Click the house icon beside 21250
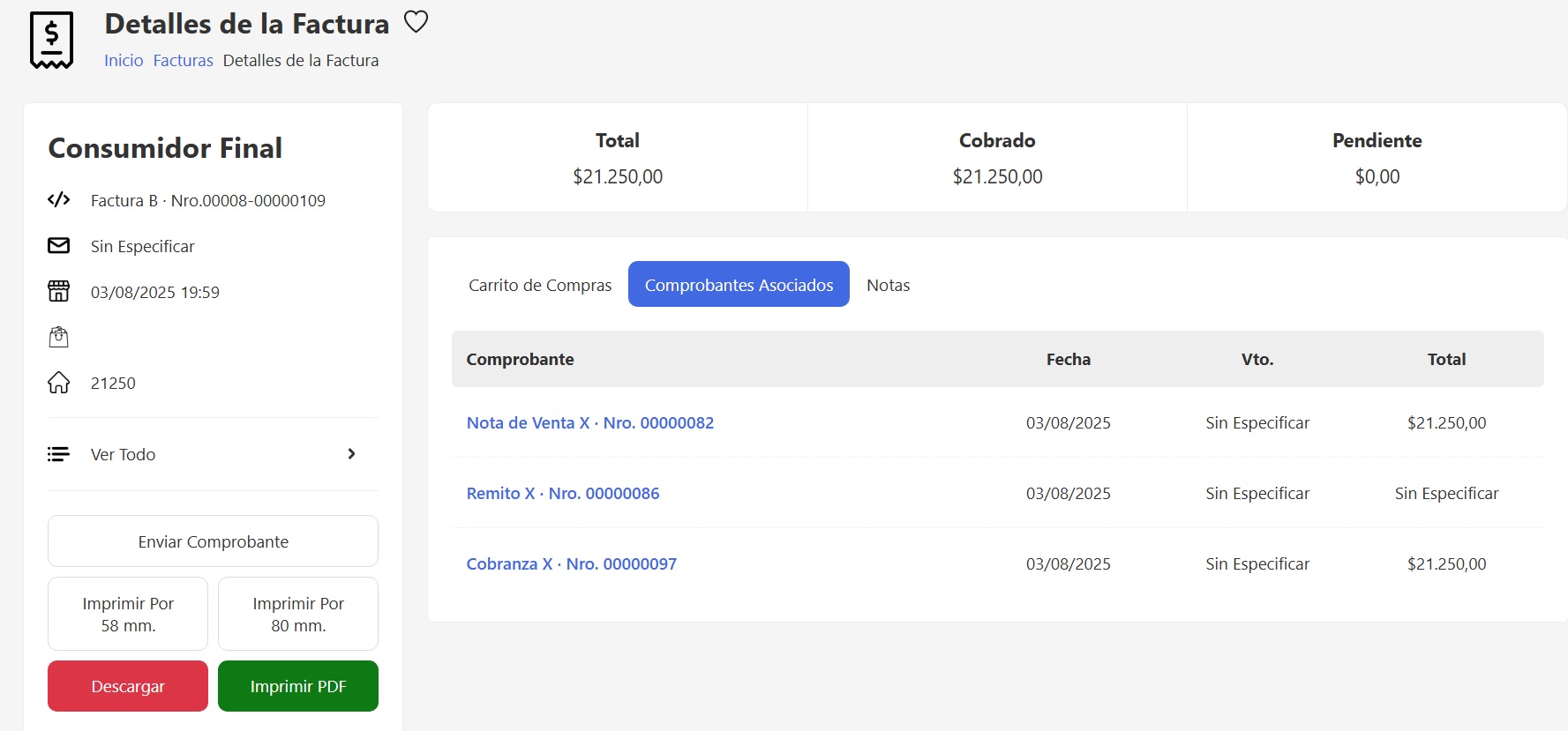 click(x=58, y=383)
